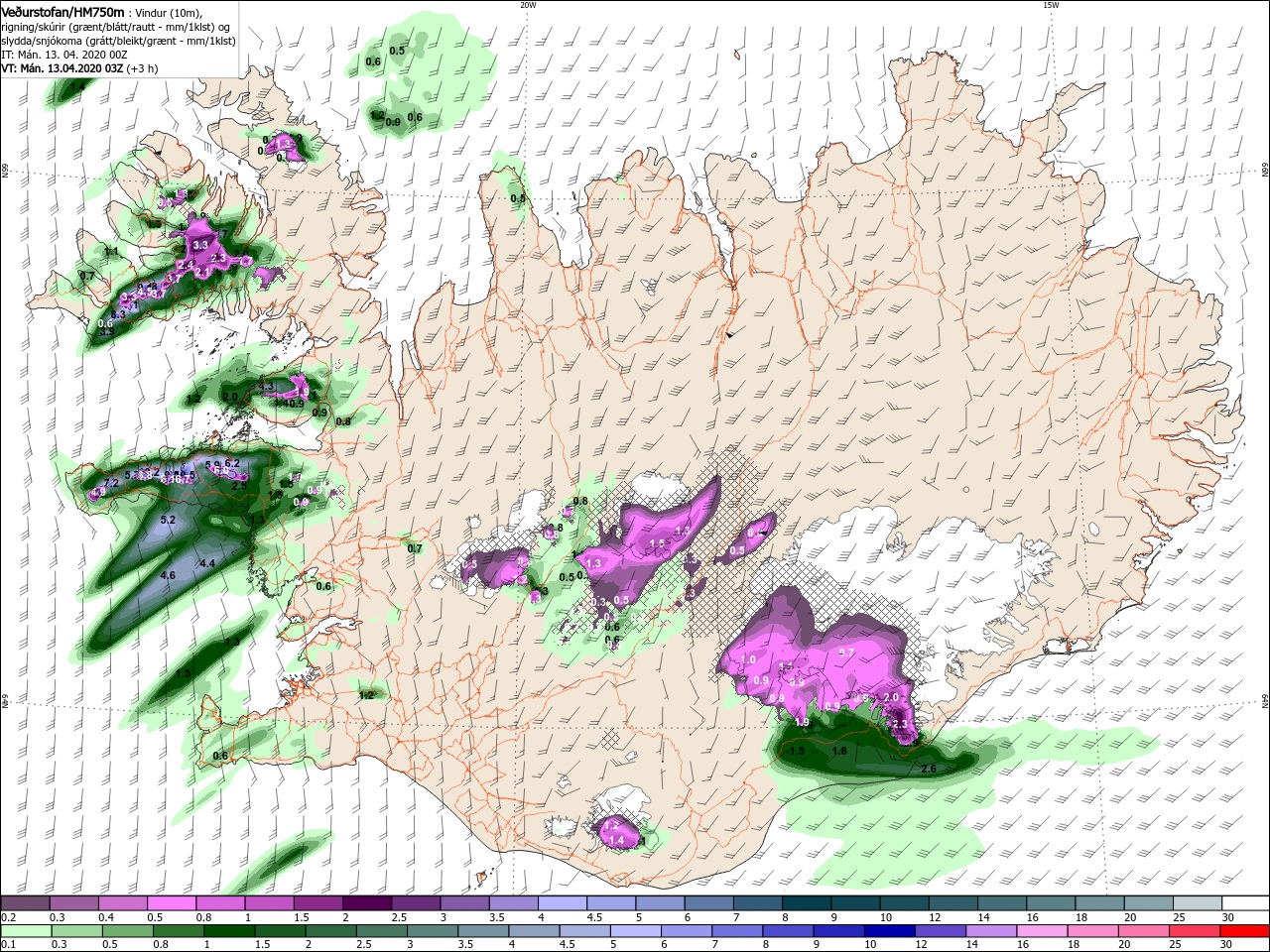Viewport: 1270px width, 952px height.
Task: Click the light violet 14–16 rain legend swatch
Action: [992, 931]
